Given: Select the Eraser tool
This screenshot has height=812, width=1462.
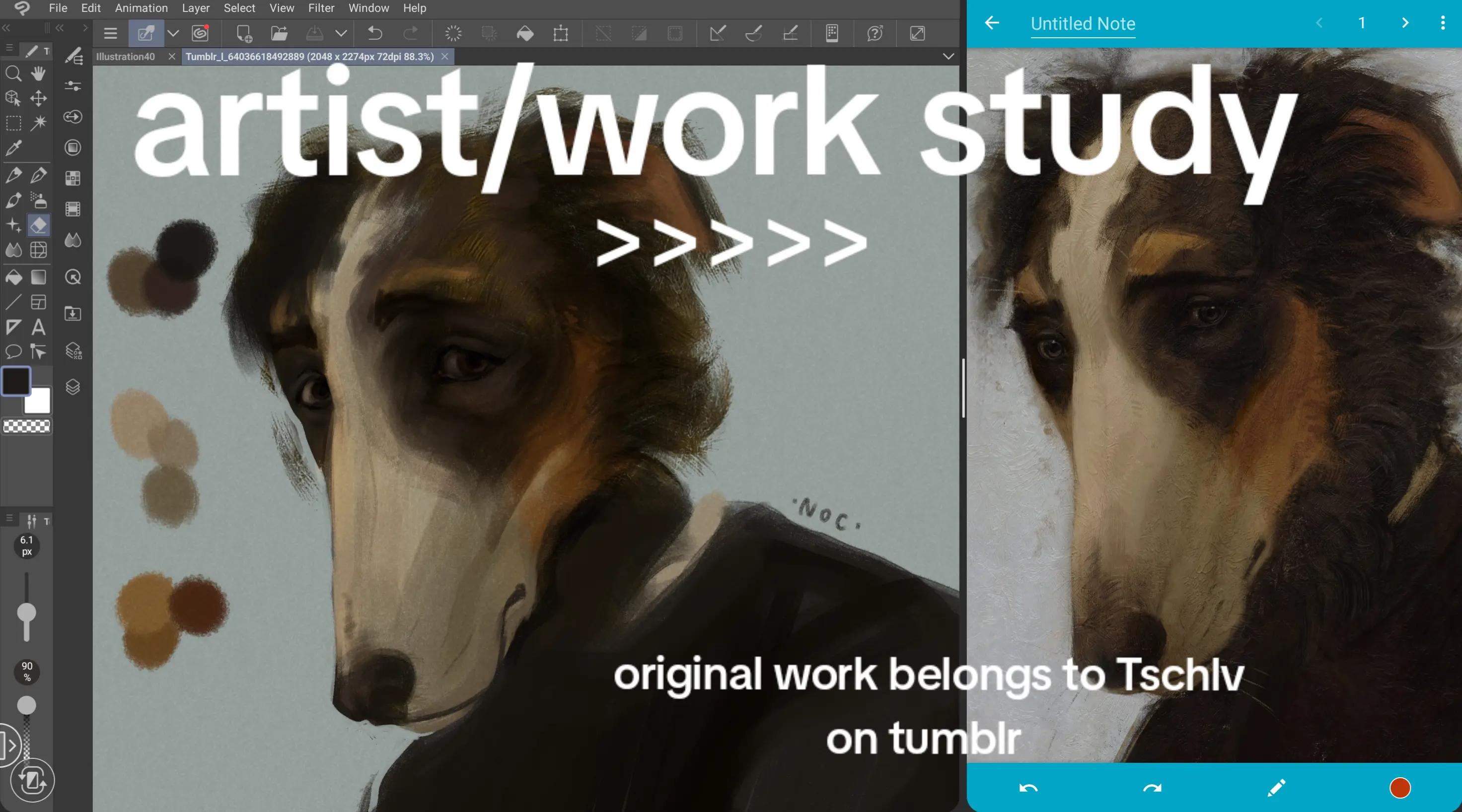Looking at the screenshot, I should [39, 225].
